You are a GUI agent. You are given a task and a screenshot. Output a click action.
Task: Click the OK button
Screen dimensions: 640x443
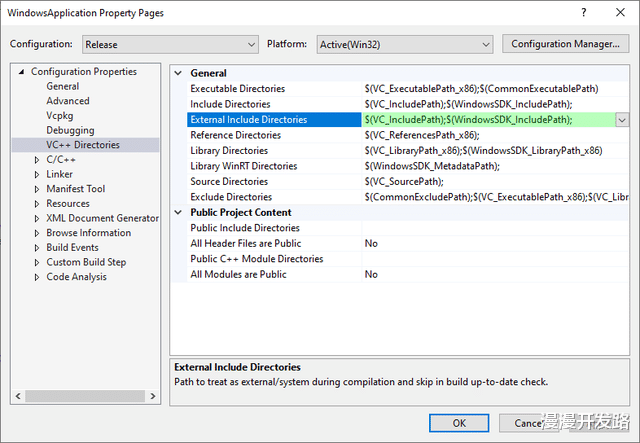point(459,423)
